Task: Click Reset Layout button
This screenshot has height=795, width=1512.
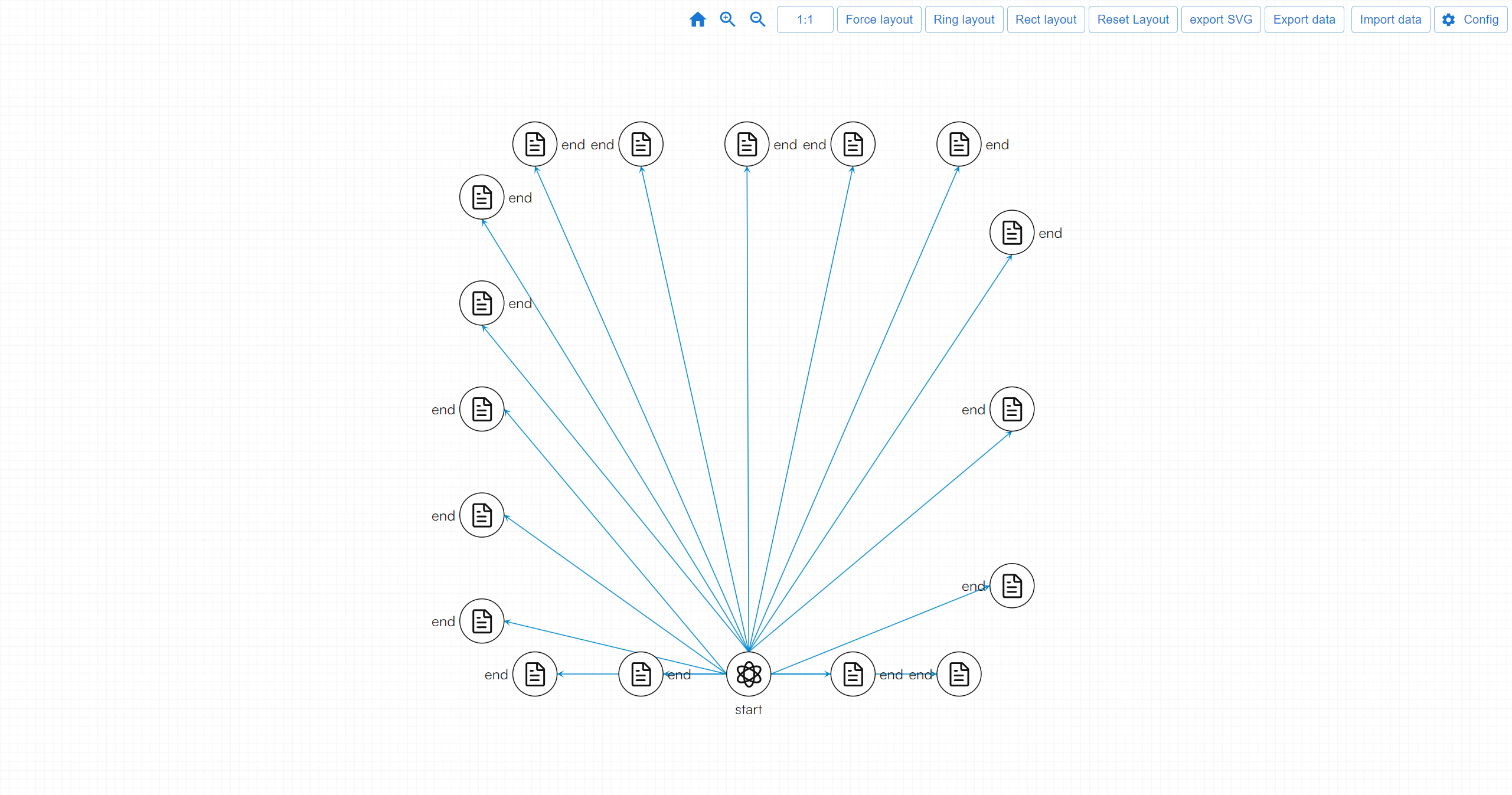Action: (1133, 19)
